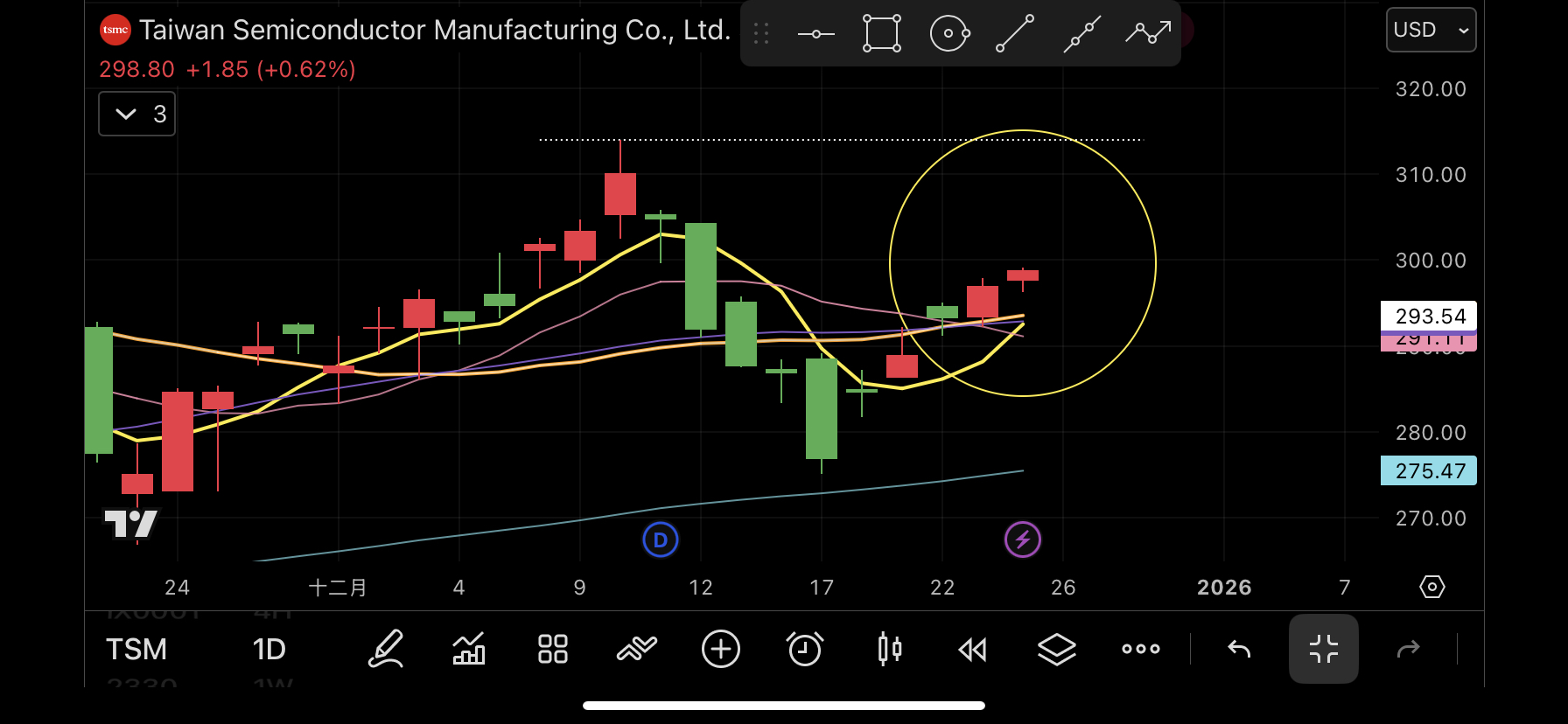1568x724 pixels.
Task: Click the TradingView logo
Action: click(x=131, y=524)
